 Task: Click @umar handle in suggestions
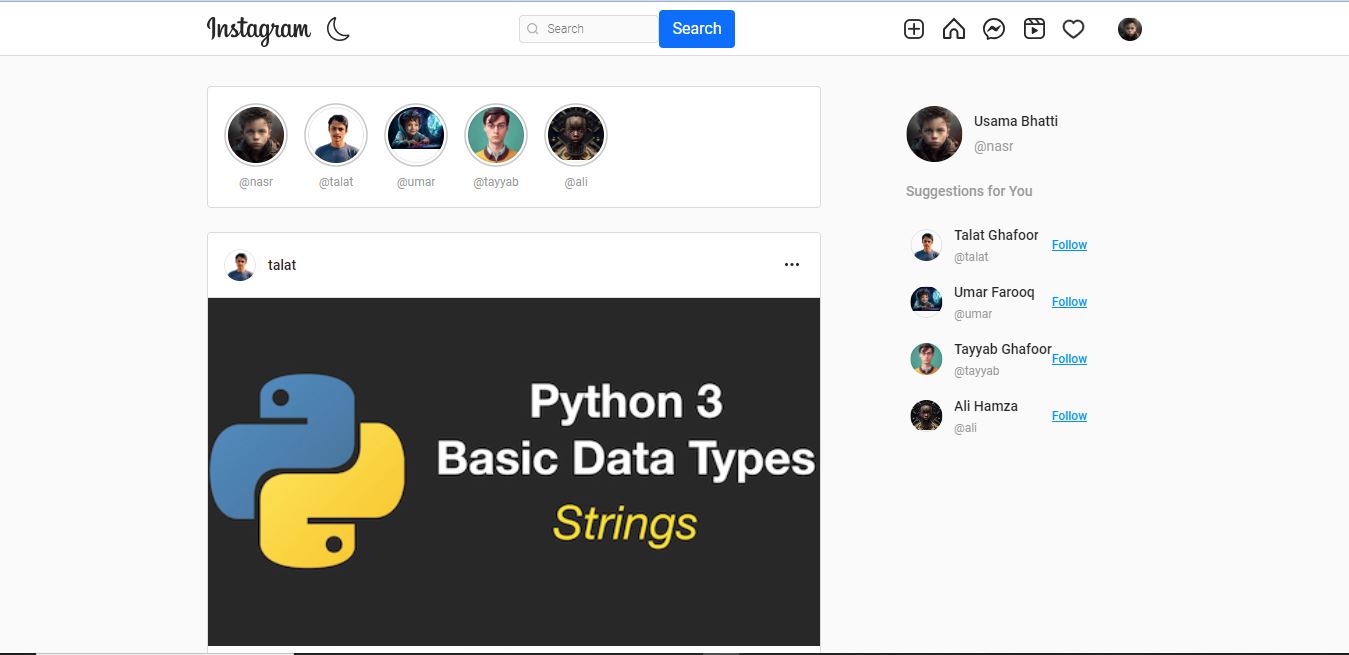pos(973,314)
